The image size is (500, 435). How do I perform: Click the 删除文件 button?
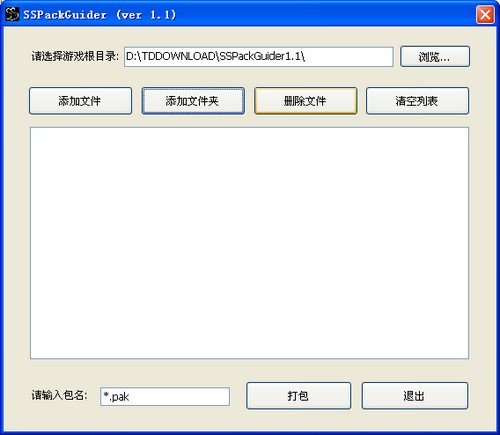coord(305,101)
